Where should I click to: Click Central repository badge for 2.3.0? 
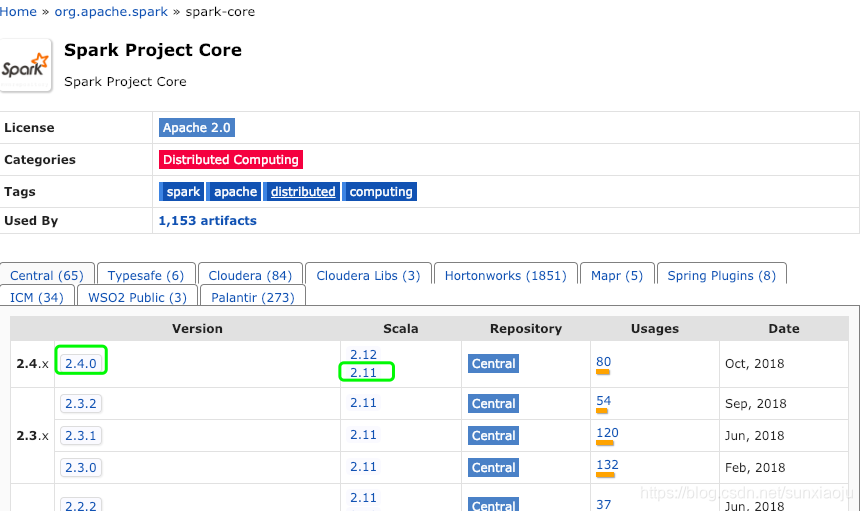[493, 467]
